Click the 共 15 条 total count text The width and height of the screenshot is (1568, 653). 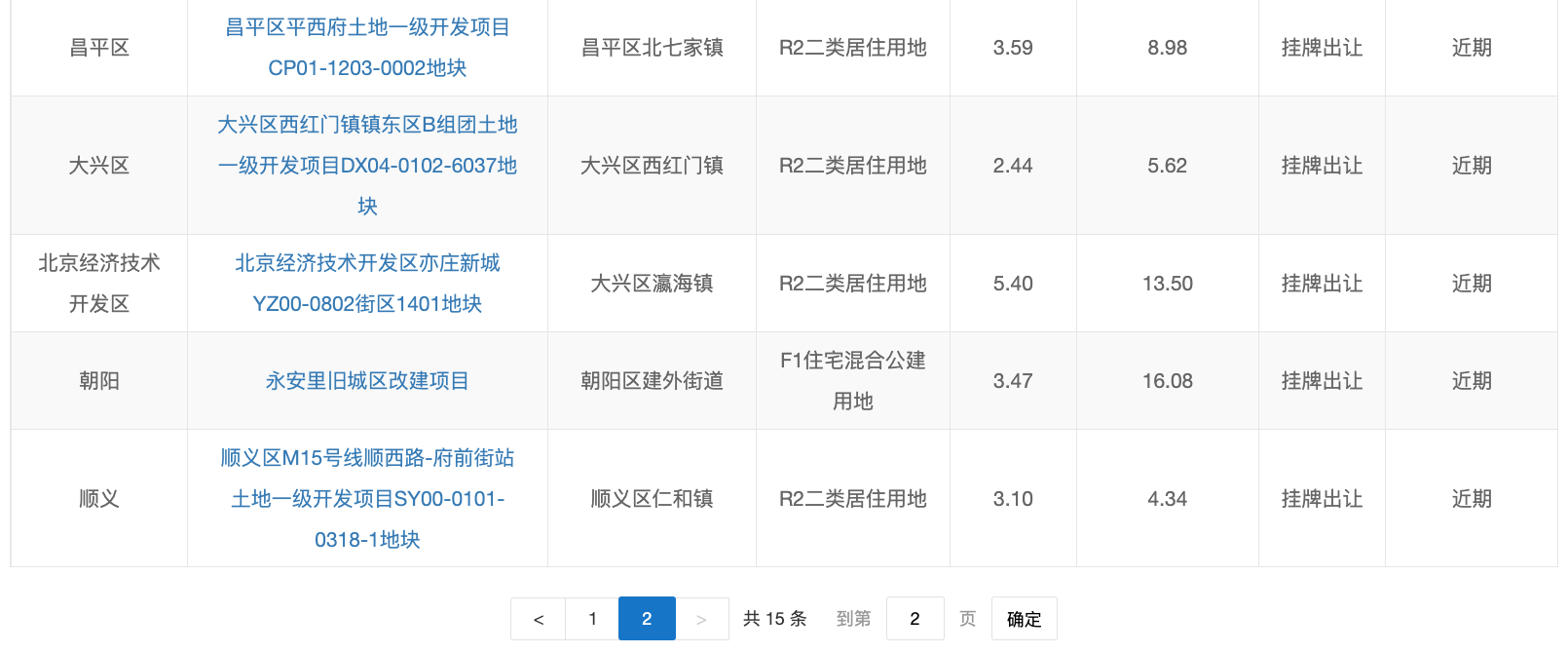coord(774,619)
